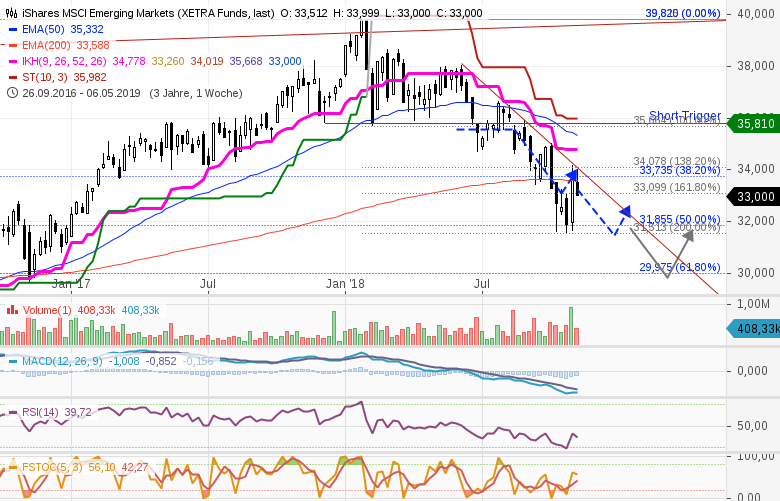780x501 pixels.
Task: Click the EMA(50) indicator label
Action: tap(44, 29)
